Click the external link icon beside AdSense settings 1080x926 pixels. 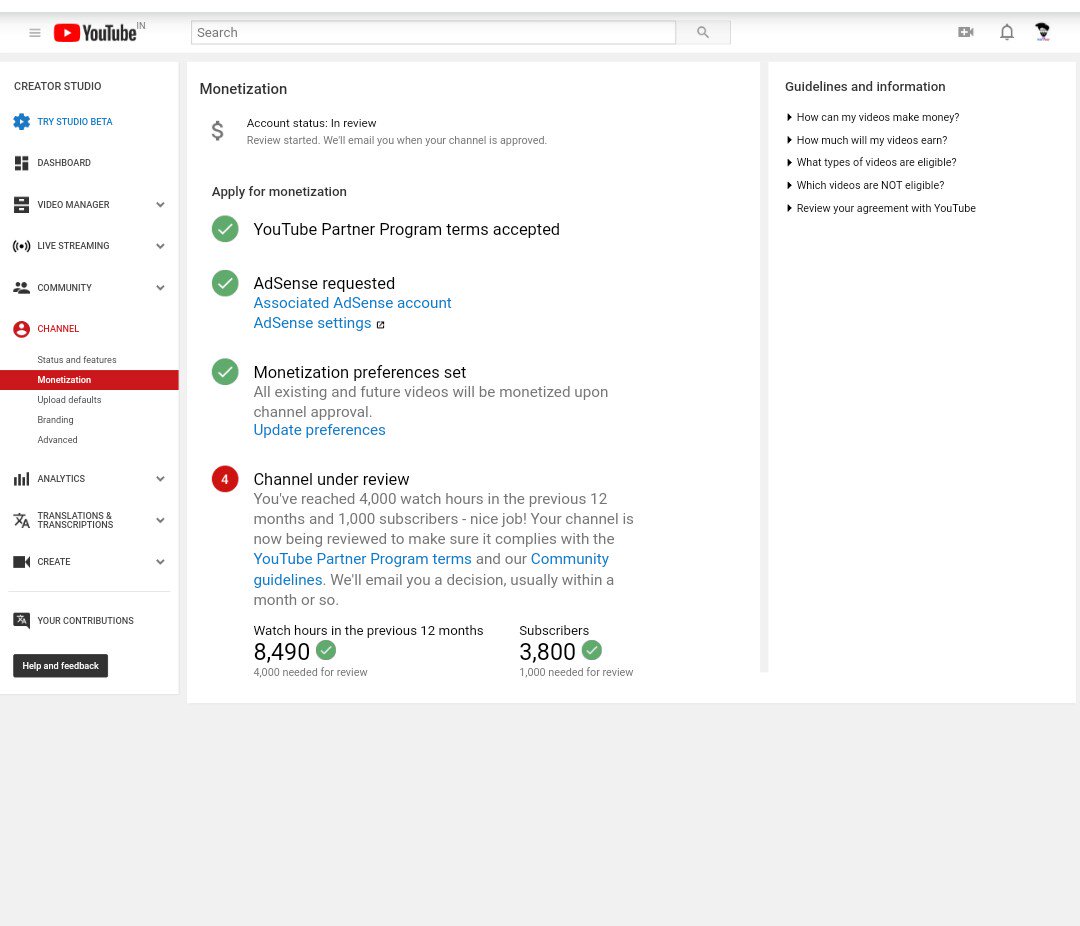pos(380,325)
